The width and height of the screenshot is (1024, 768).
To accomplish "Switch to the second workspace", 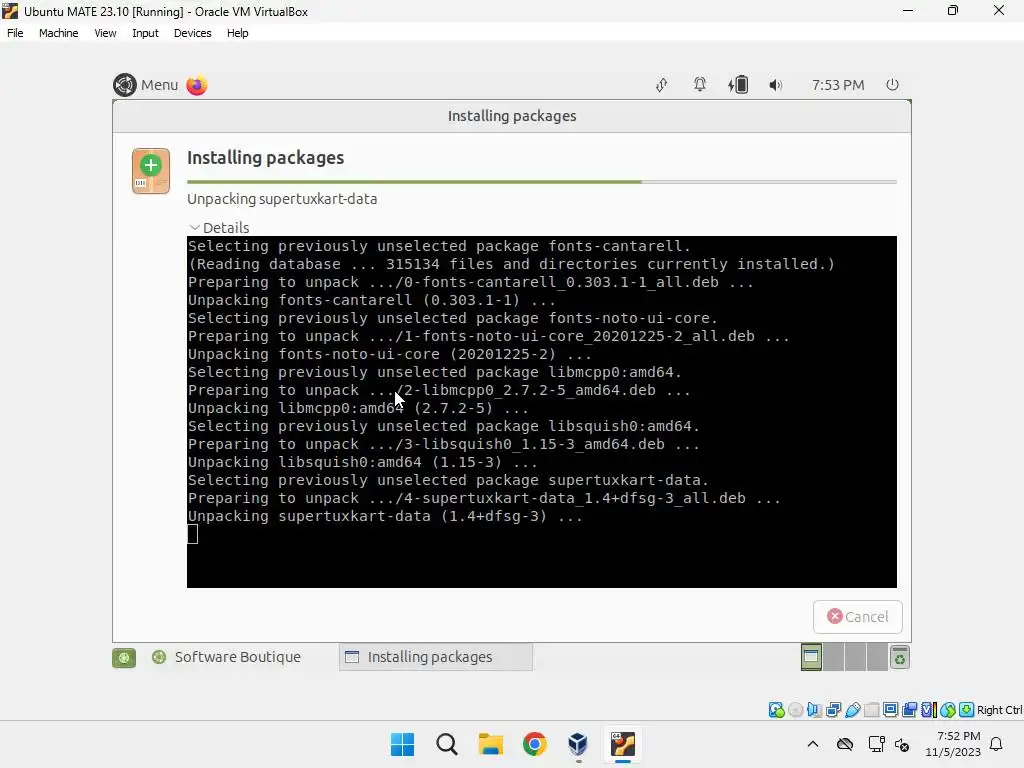I will pos(833,657).
